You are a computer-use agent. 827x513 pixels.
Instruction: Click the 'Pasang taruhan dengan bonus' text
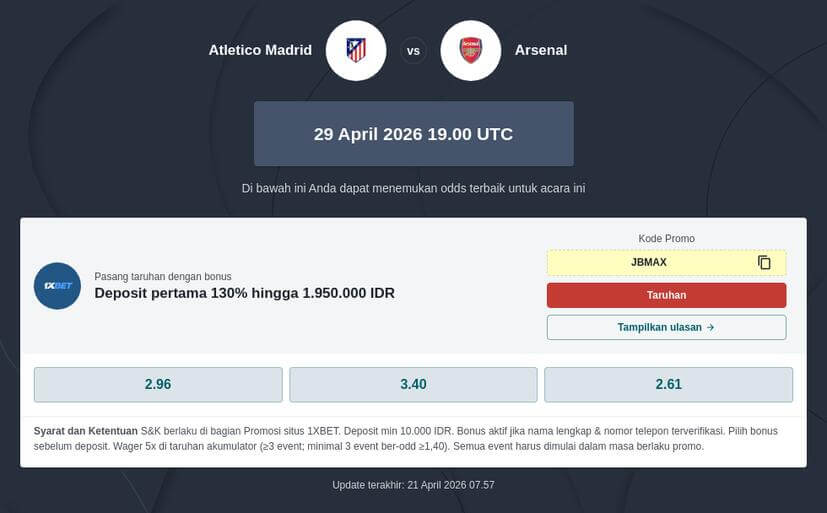(162, 276)
